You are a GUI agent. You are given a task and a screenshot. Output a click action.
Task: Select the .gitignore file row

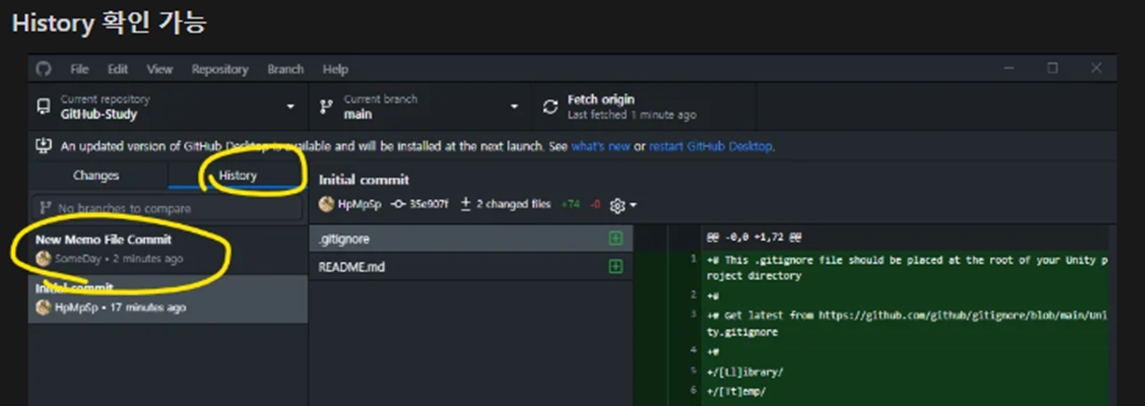[470, 240]
